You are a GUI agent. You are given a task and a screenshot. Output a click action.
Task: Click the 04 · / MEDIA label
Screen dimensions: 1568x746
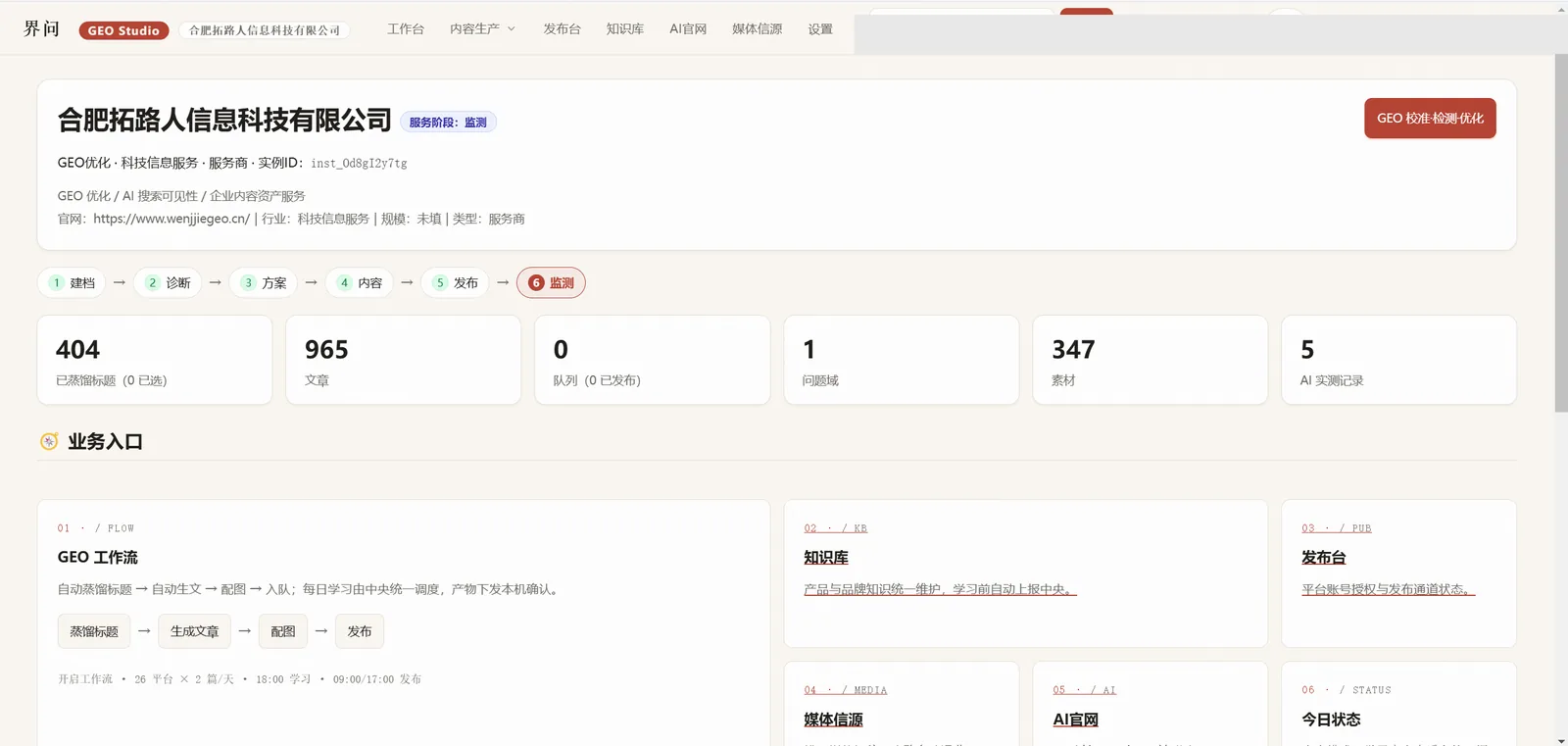(x=846, y=690)
